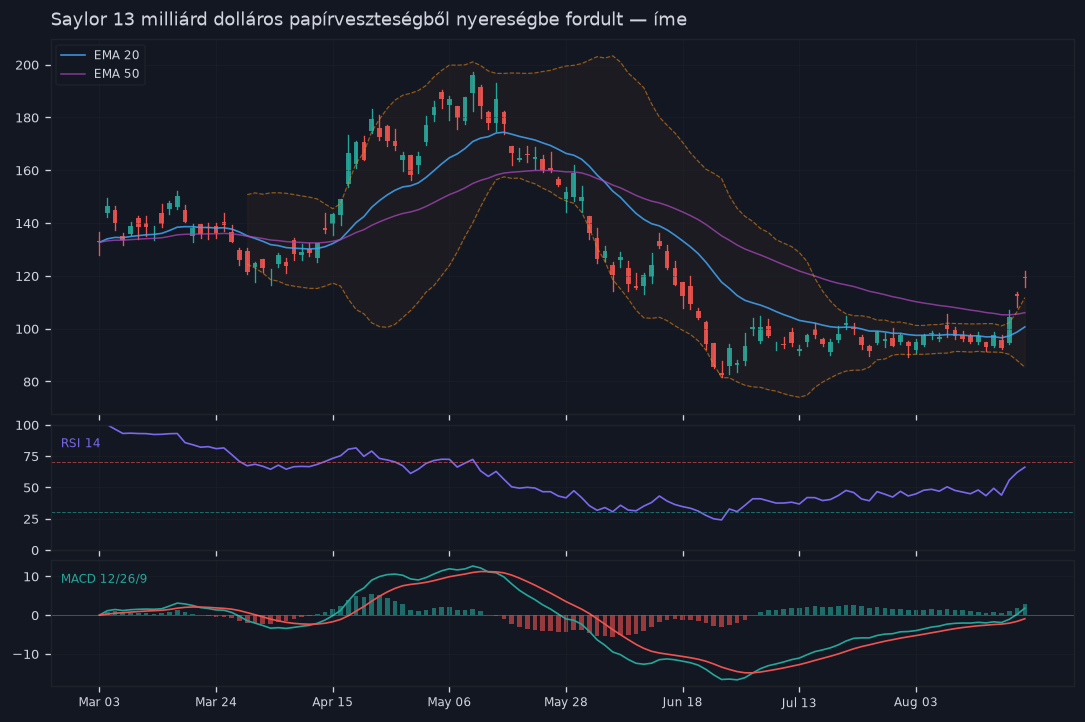Click the MACD 12/26/9 panel label

[x=104, y=579]
